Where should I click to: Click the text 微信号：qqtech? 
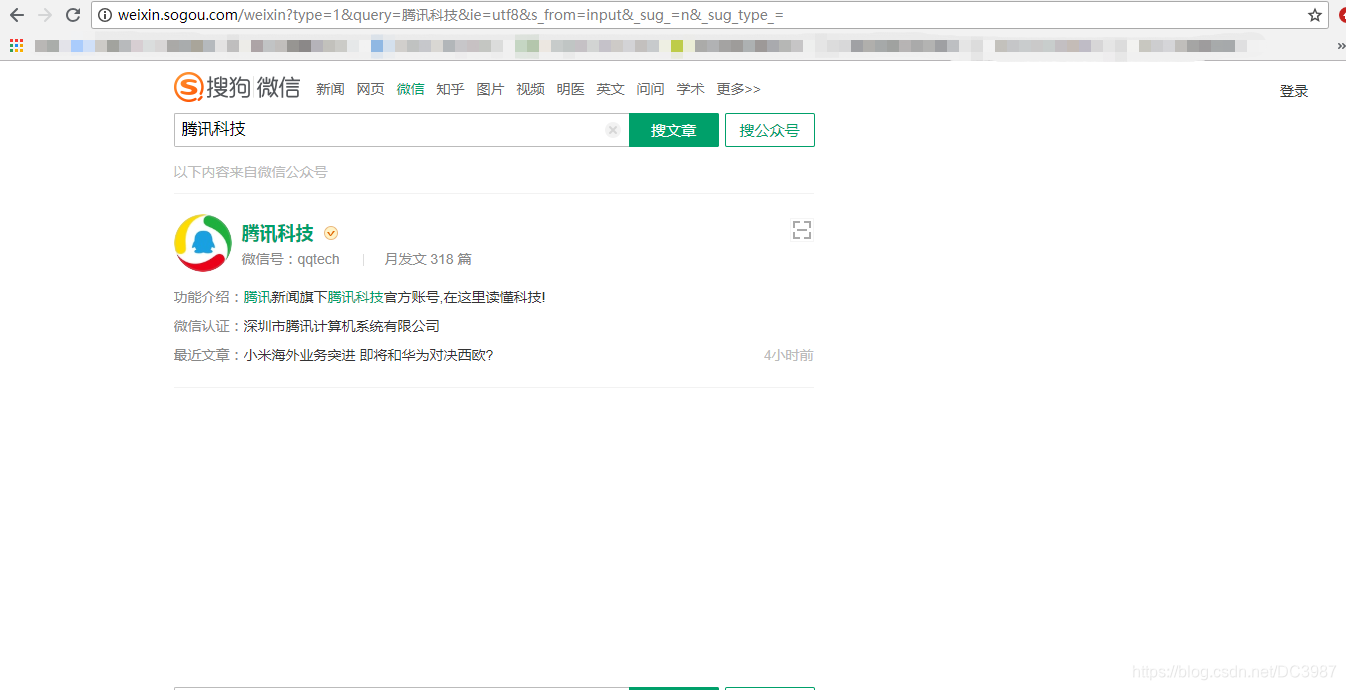tap(291, 259)
